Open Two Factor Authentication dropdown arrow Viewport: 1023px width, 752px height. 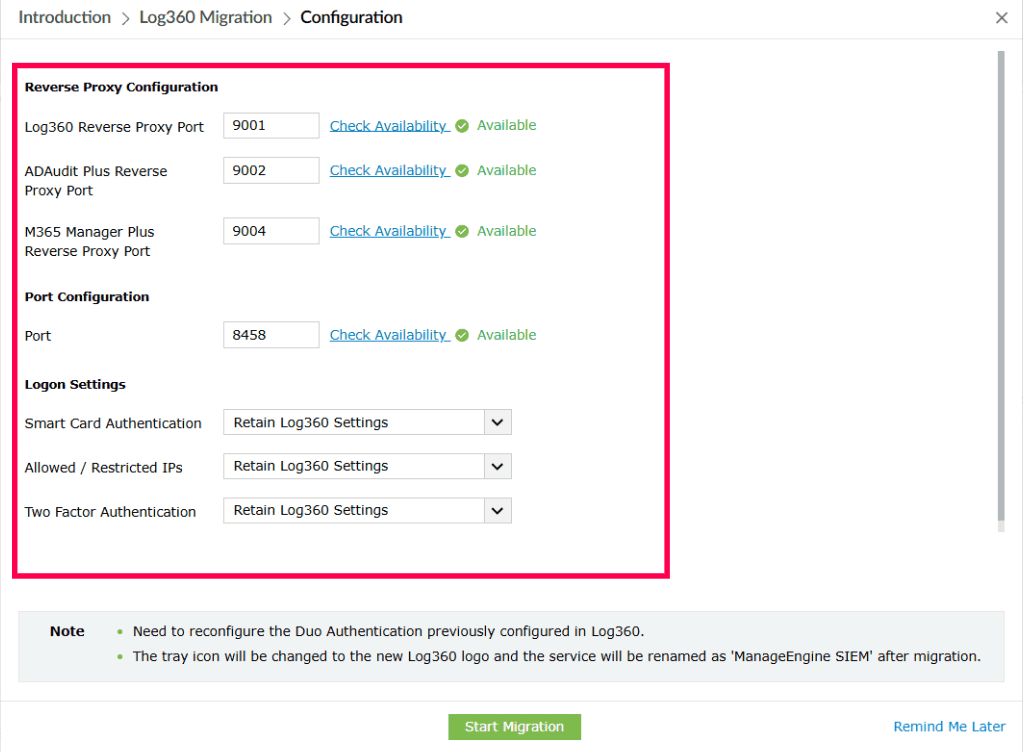point(497,511)
